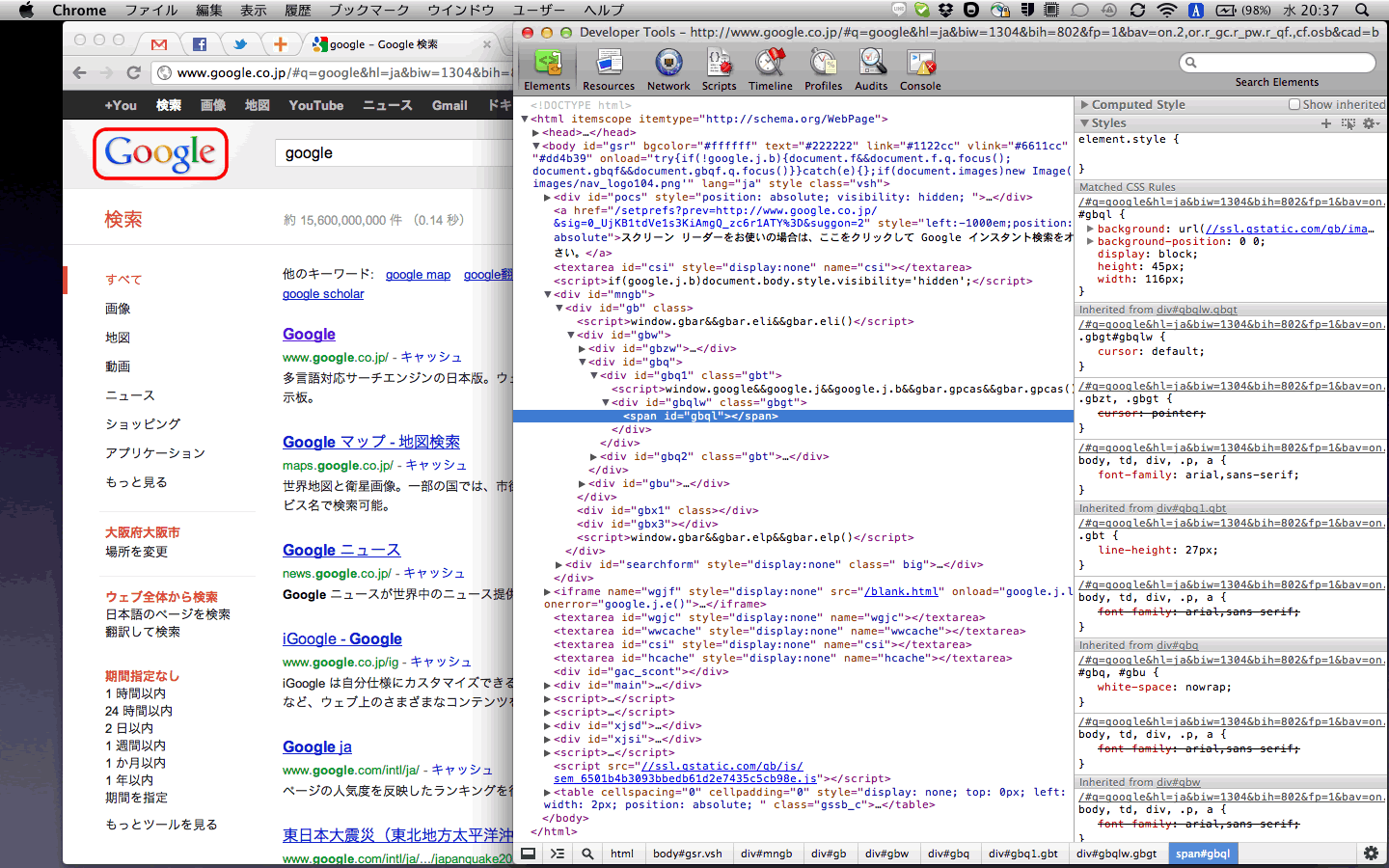Click the Google search box containing google

coord(395,153)
